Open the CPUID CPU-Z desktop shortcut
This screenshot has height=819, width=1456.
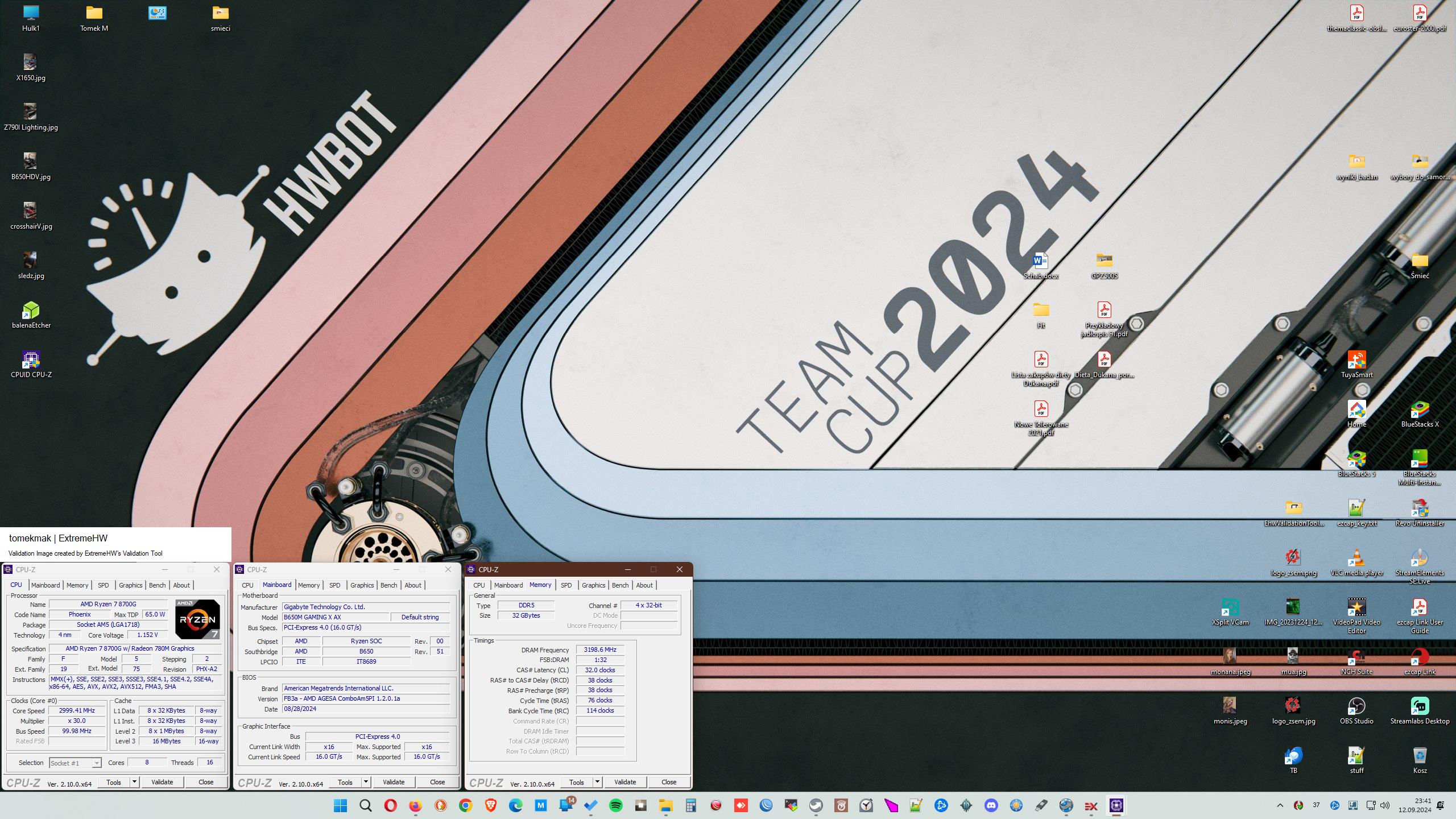click(31, 364)
